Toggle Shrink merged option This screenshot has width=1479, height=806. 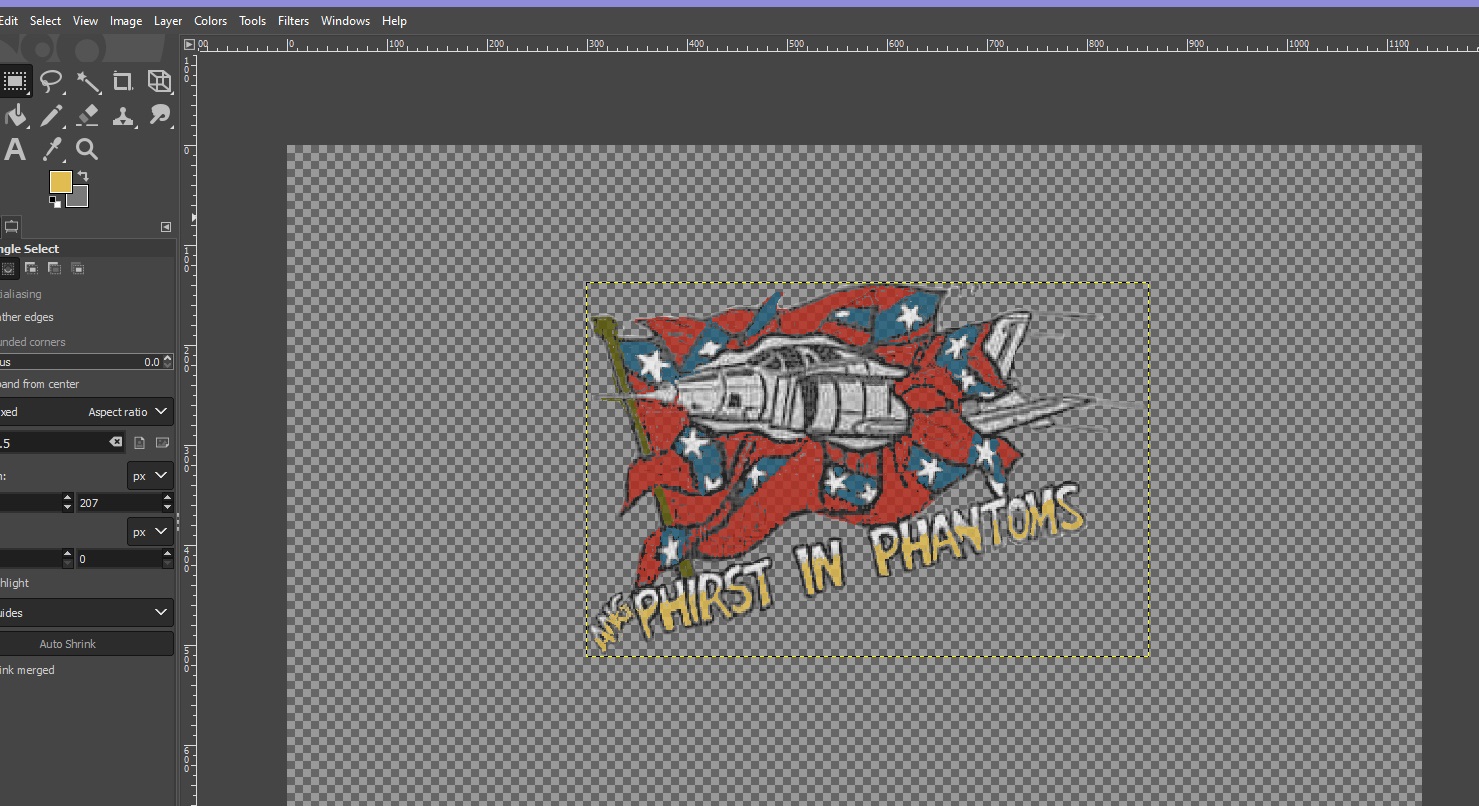28,670
